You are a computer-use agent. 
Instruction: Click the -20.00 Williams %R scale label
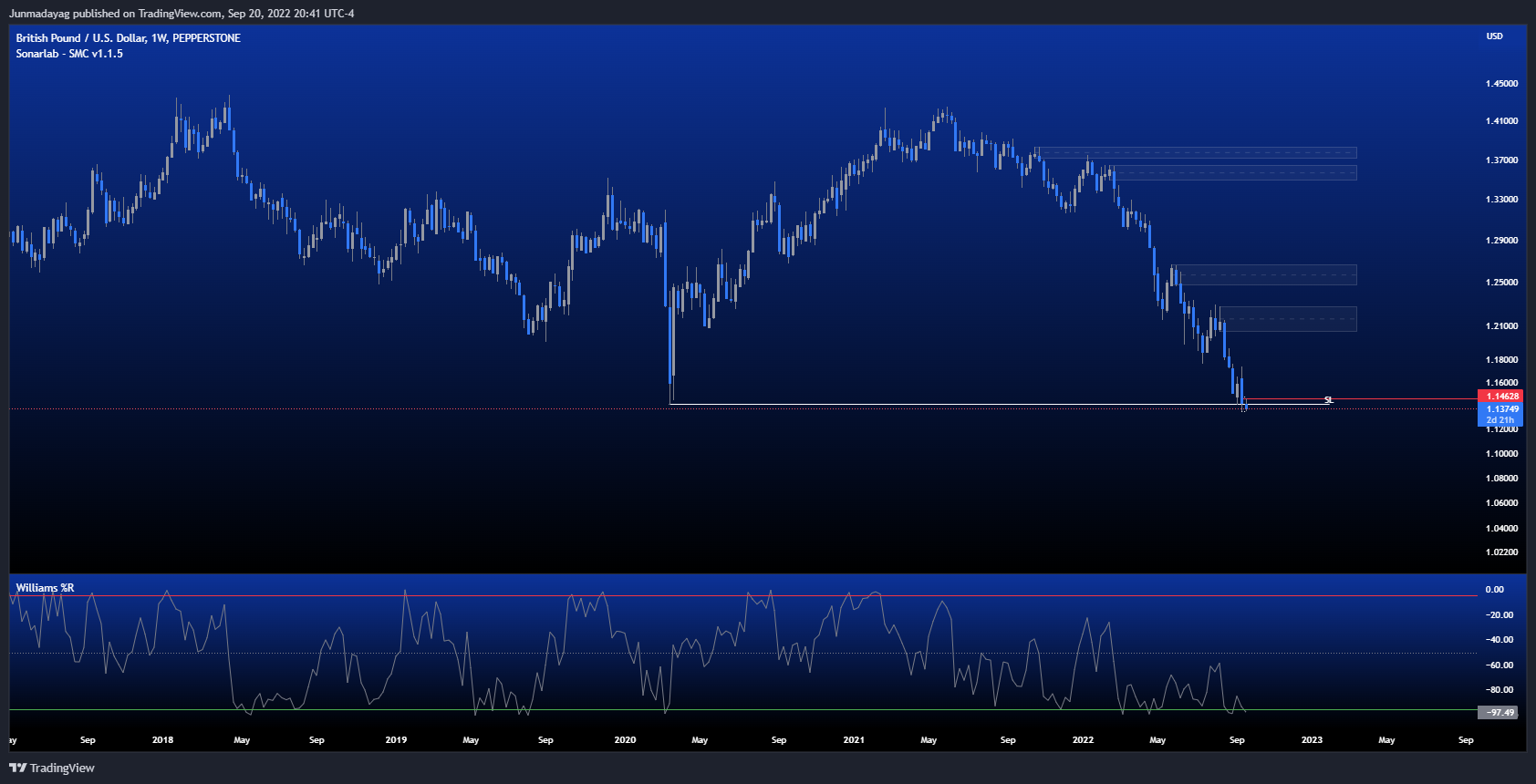pyautogui.click(x=1499, y=615)
